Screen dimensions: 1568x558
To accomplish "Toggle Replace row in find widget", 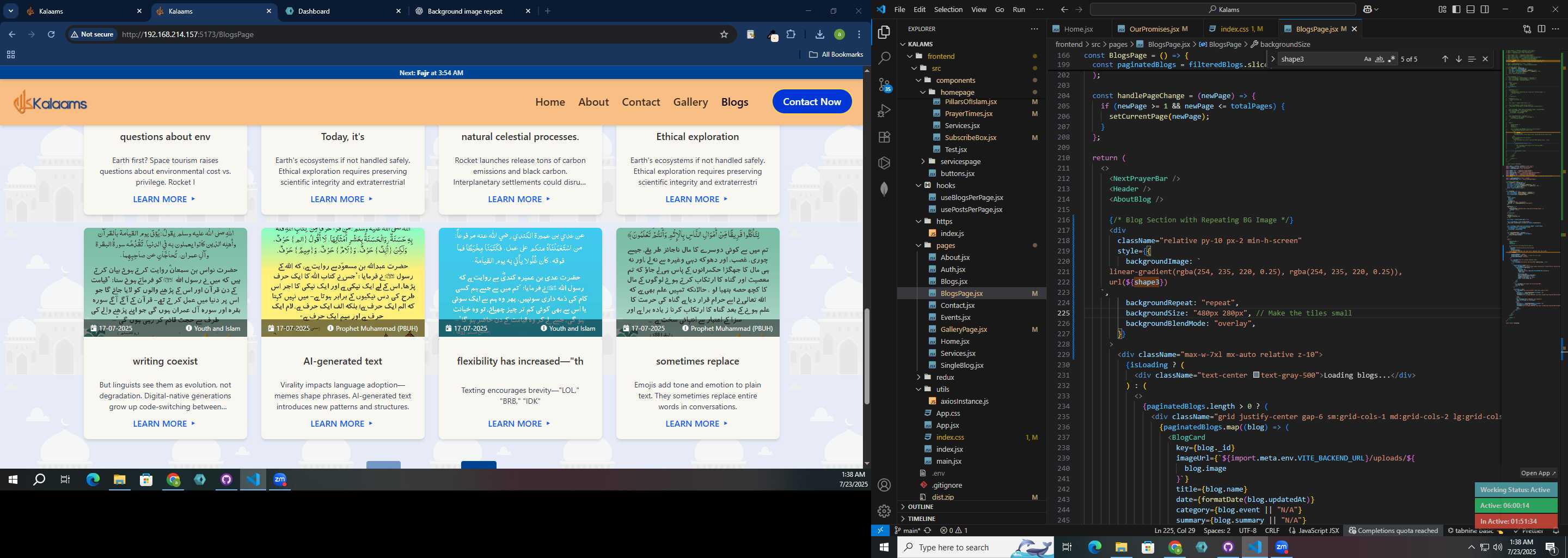I will coord(1273,59).
